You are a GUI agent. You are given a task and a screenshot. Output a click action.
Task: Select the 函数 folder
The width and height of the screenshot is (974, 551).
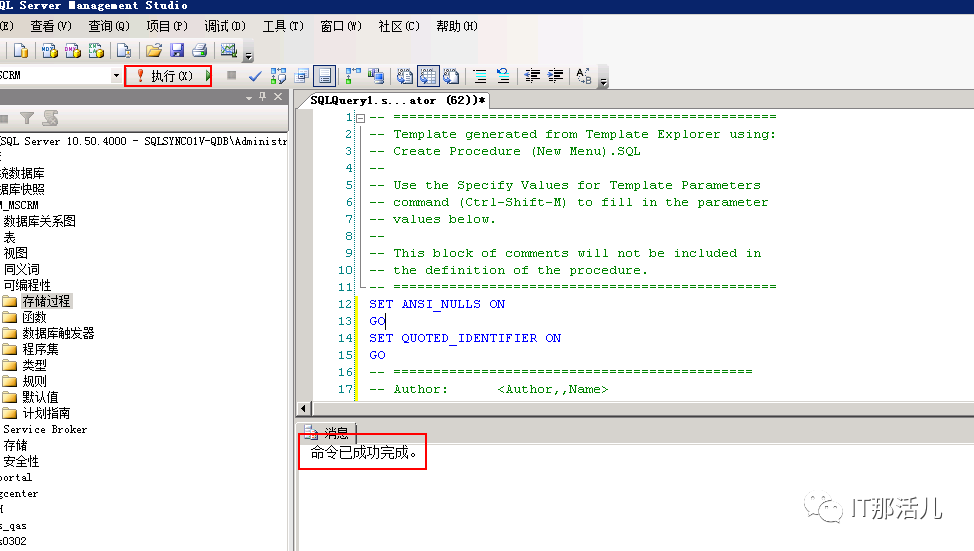coord(34,317)
